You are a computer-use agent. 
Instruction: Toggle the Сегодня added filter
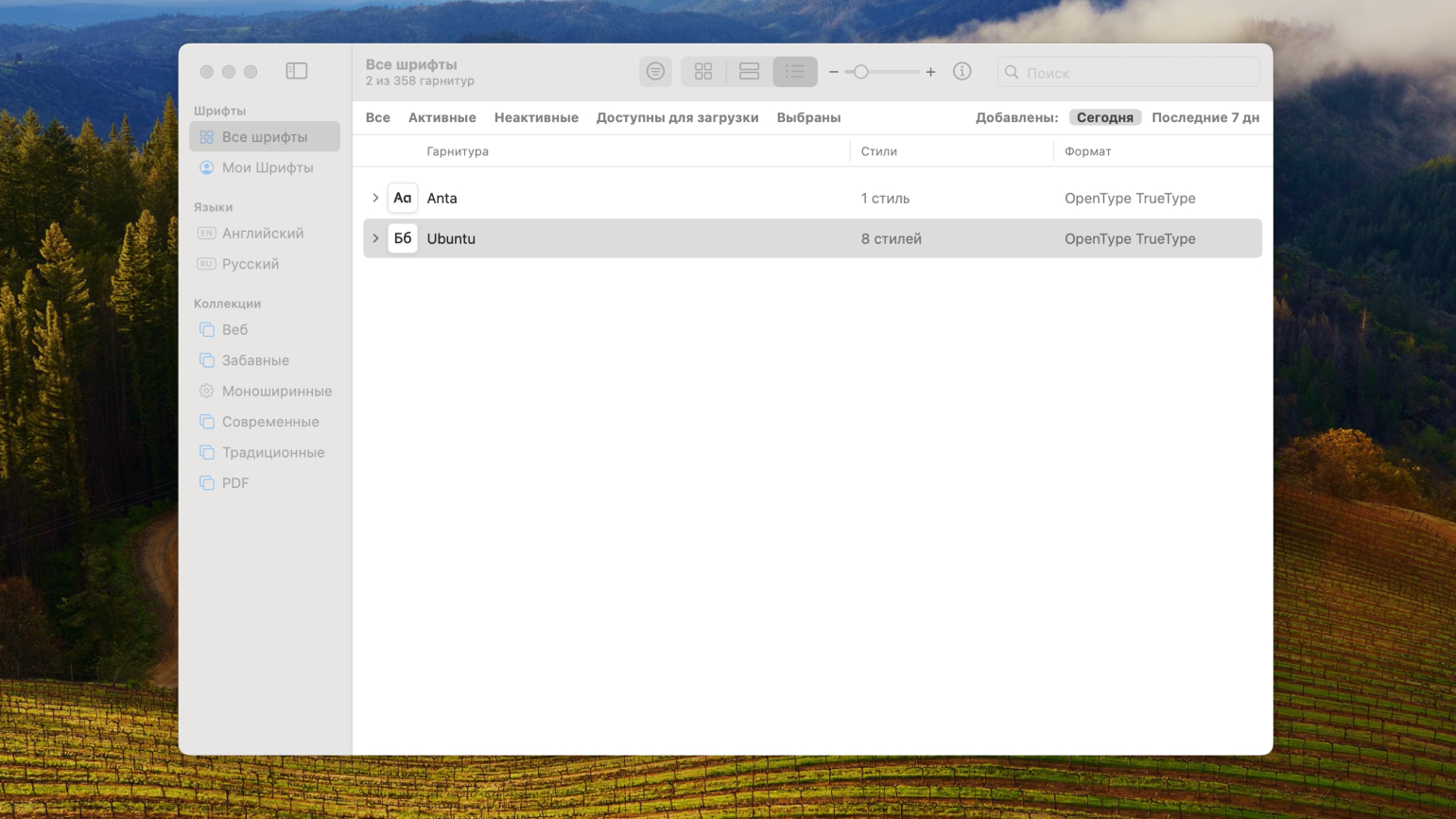coord(1104,117)
